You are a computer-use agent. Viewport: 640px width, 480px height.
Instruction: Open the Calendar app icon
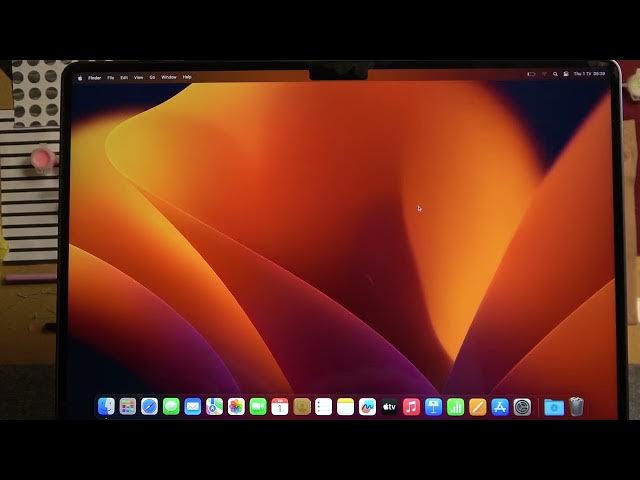coord(280,407)
